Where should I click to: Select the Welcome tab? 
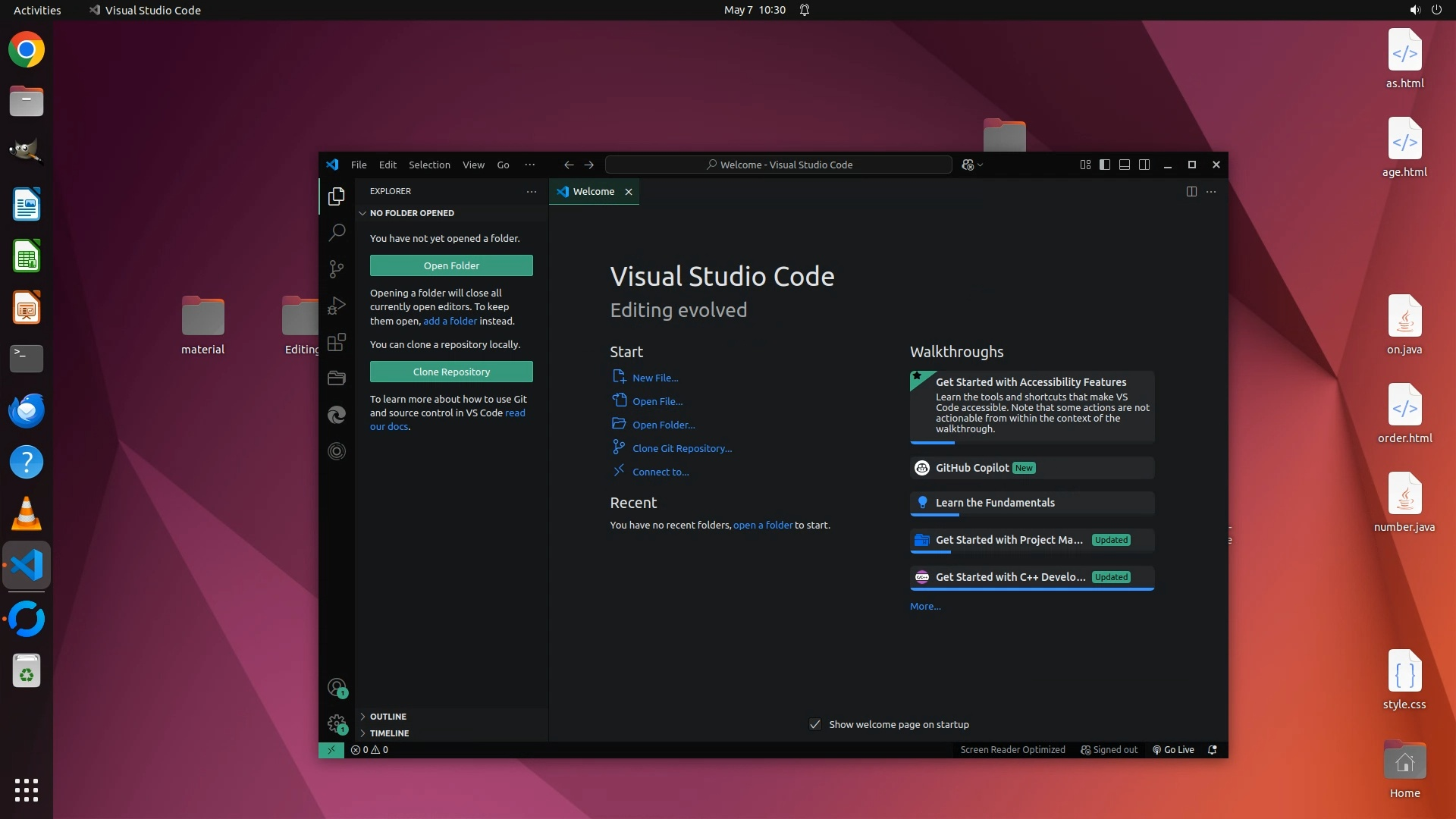(x=593, y=192)
